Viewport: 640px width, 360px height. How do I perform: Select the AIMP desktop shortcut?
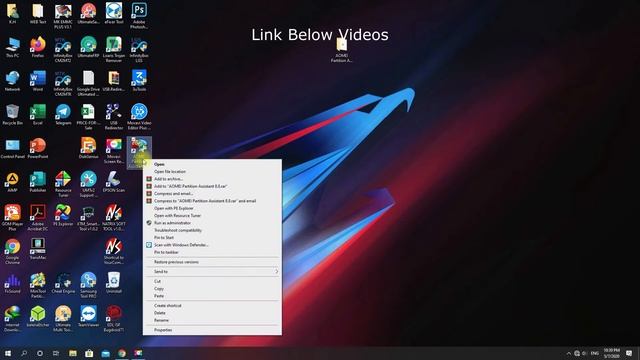[12, 182]
